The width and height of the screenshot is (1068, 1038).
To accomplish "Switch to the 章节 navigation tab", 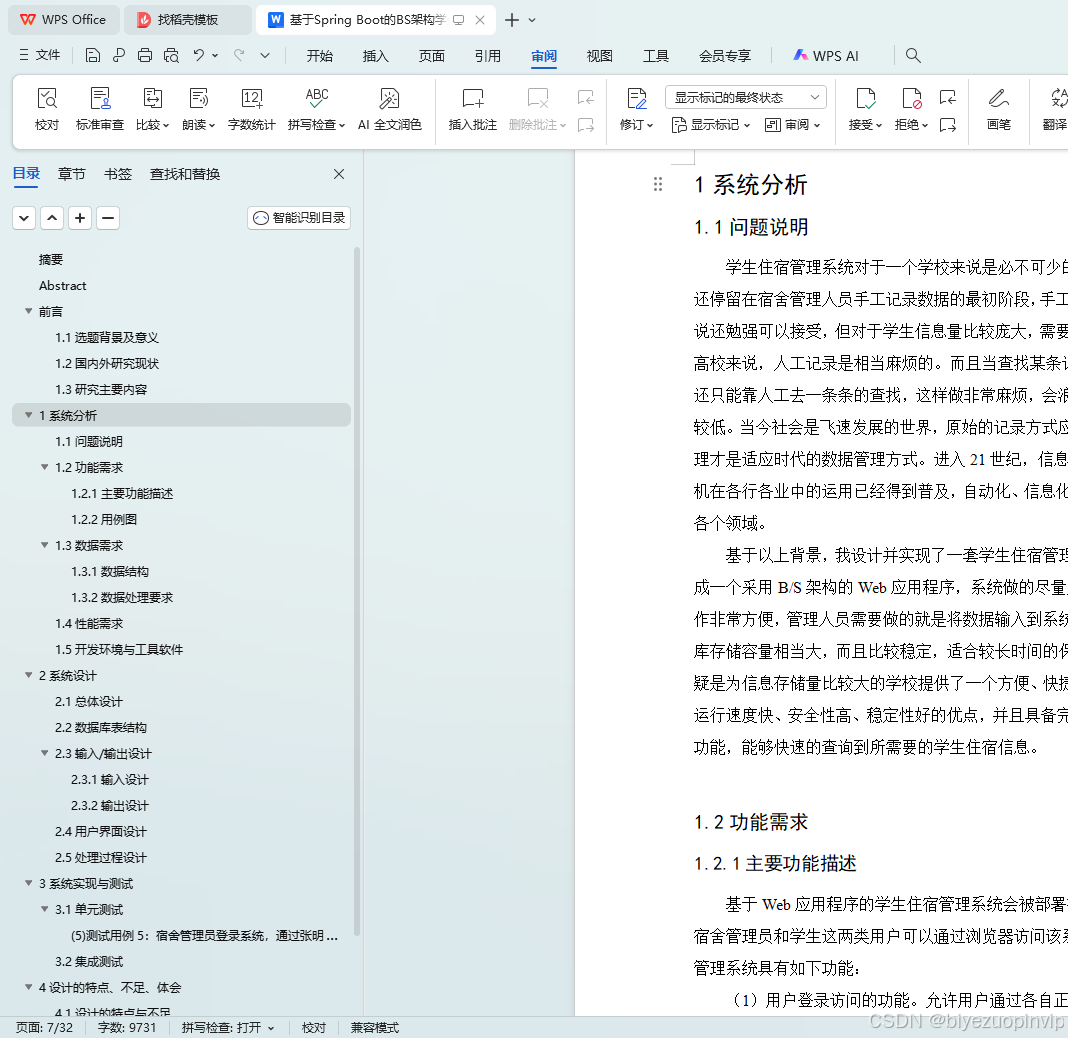I will tap(72, 174).
